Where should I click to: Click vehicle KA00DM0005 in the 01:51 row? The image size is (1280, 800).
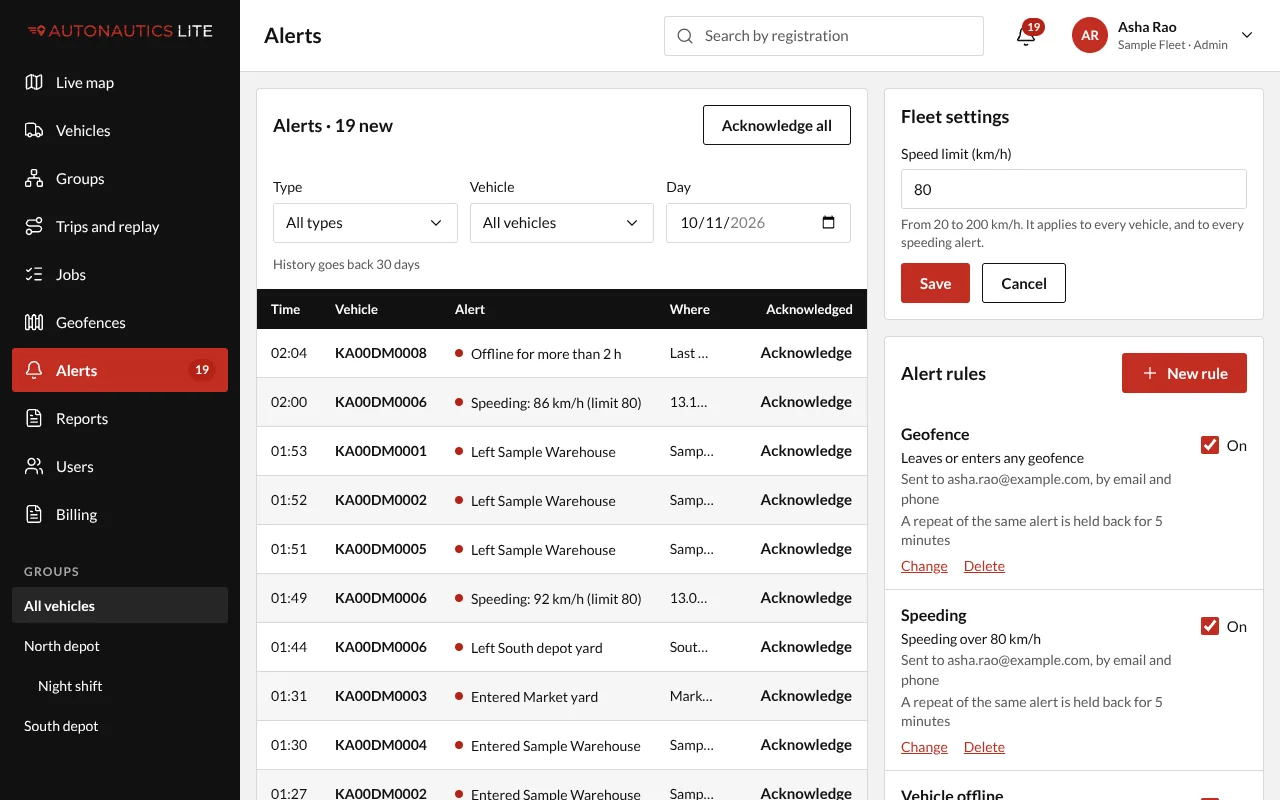381,549
